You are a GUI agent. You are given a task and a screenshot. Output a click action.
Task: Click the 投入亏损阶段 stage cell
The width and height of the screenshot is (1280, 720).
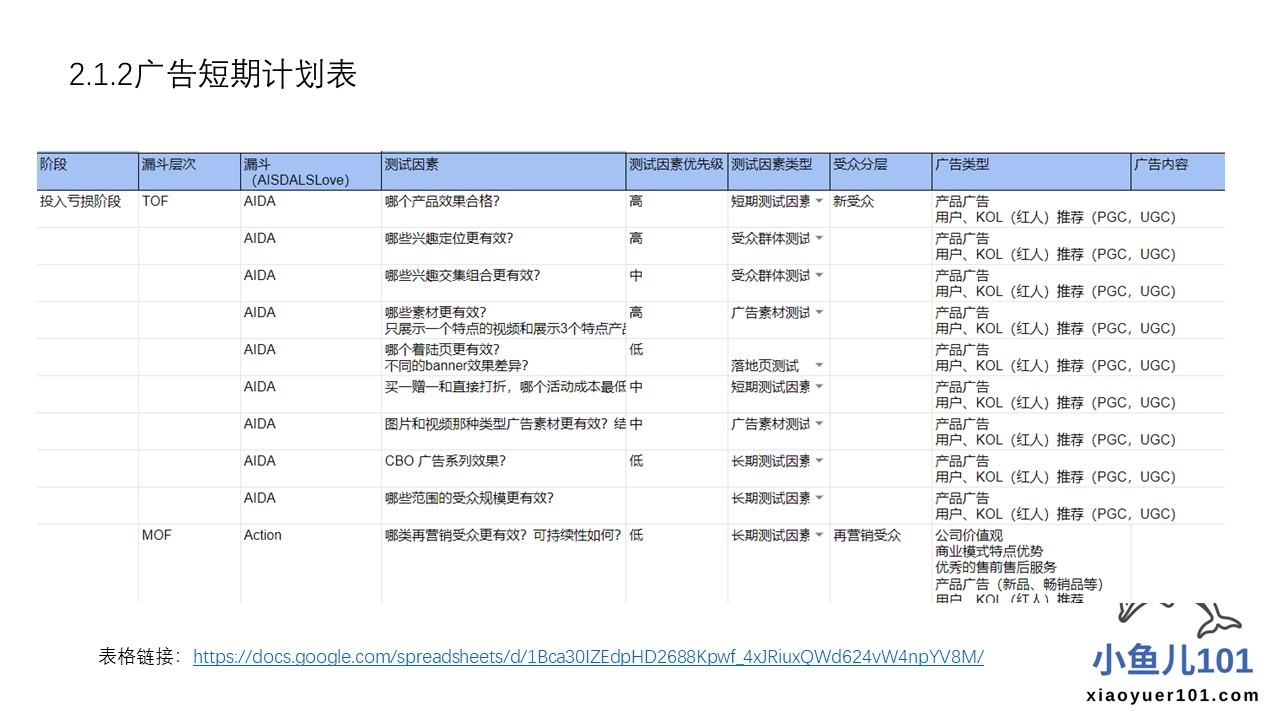[80, 201]
